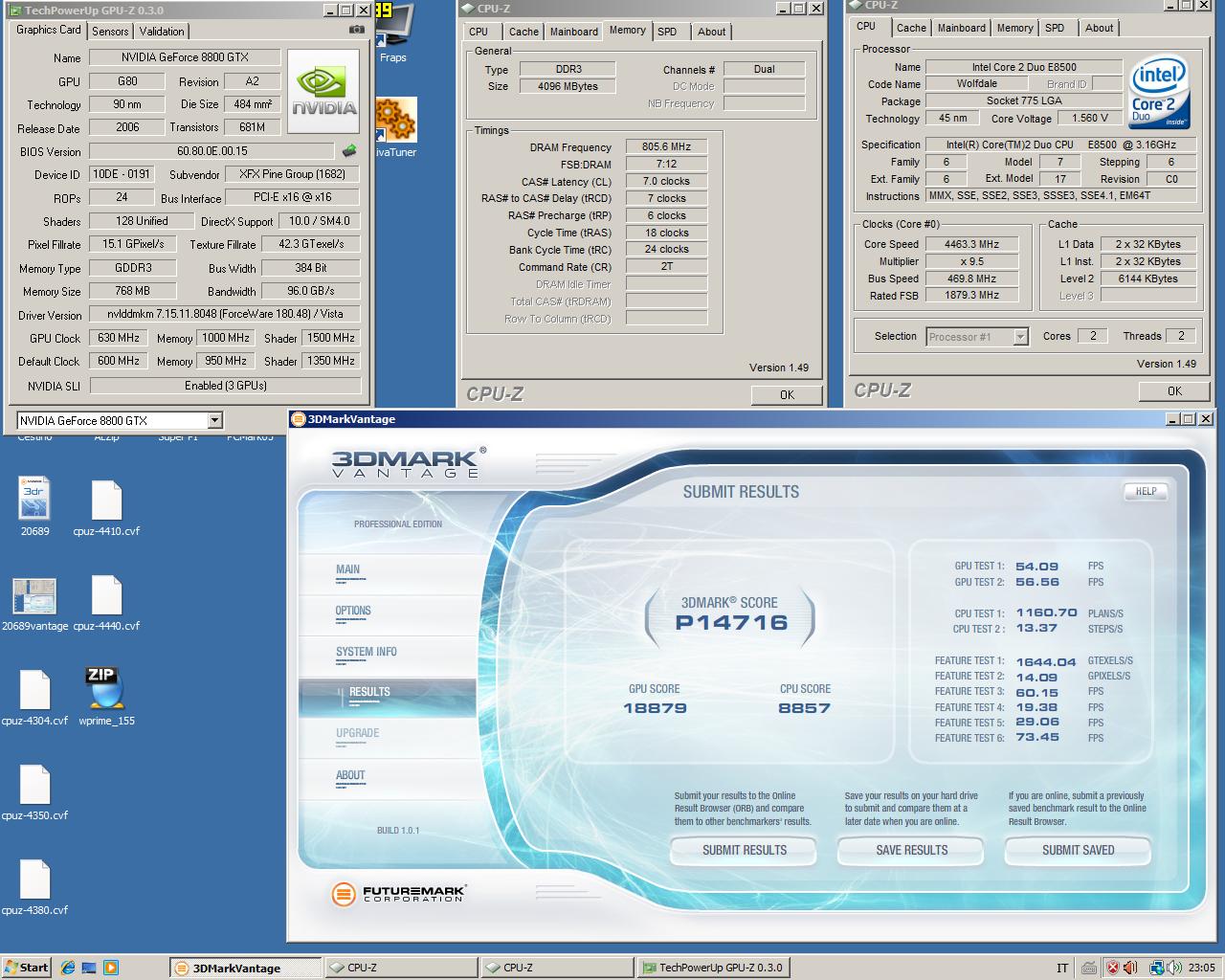Click the save BIOS icon beside BIOS Version
1225x980 pixels.
point(349,150)
